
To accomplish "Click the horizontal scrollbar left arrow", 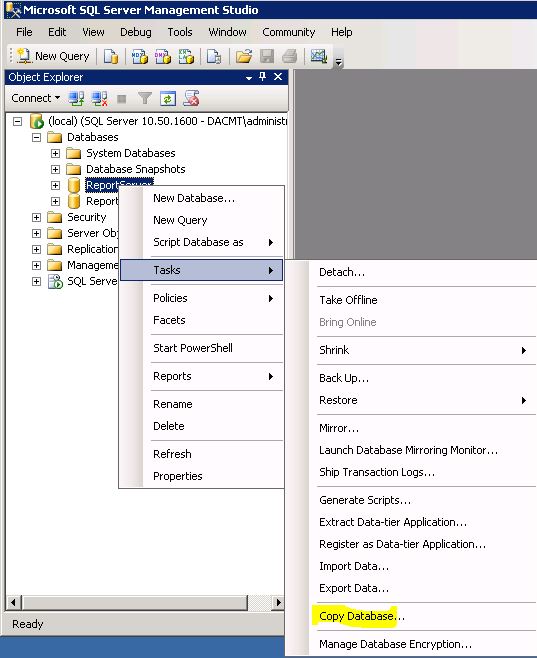I will coord(13,603).
